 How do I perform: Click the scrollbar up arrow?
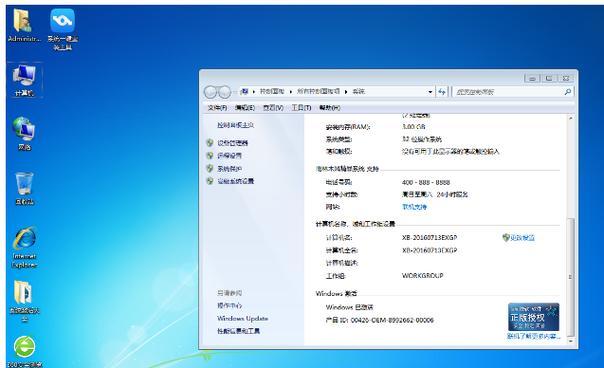571,118
